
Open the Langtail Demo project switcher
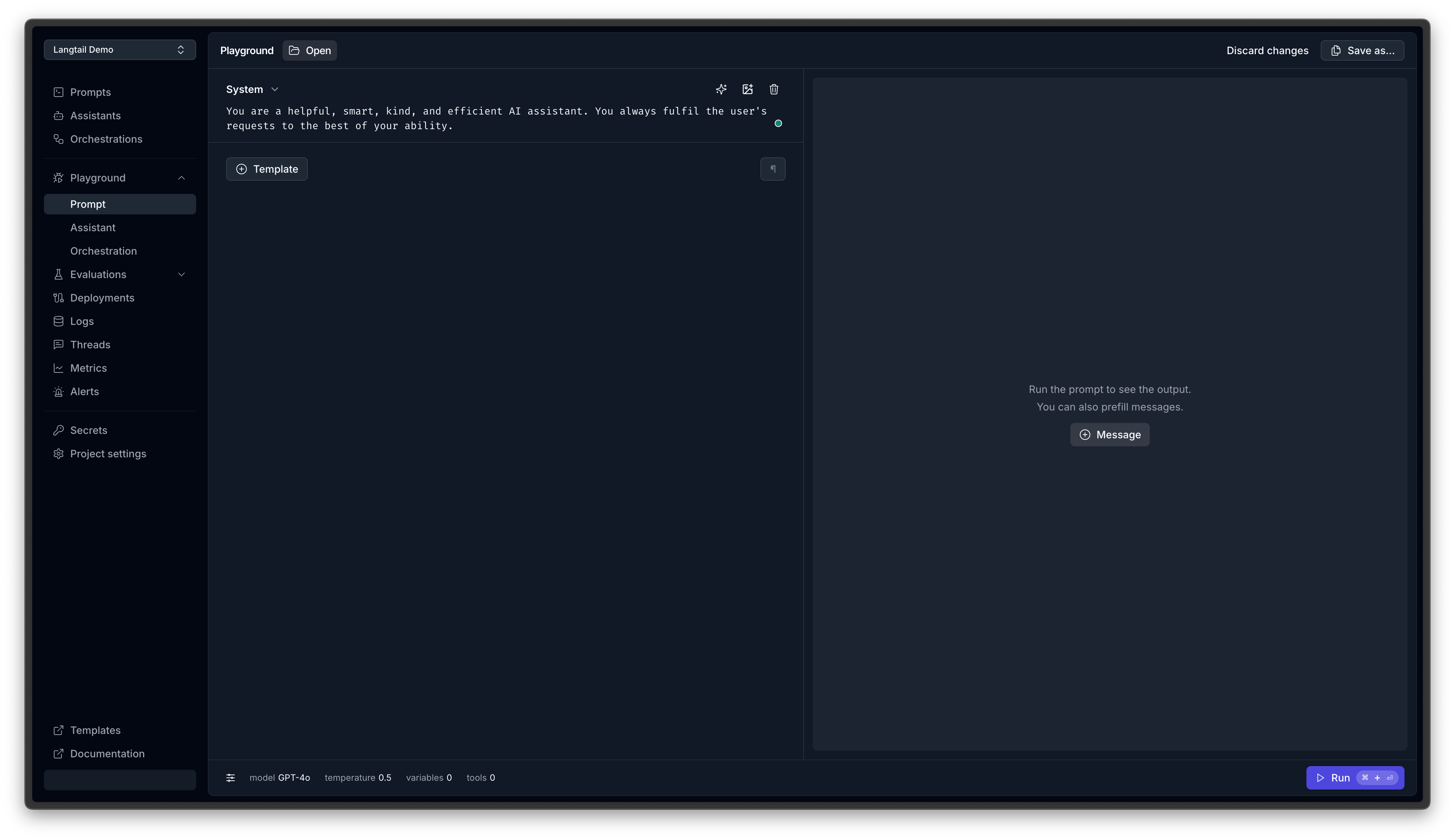[119, 50]
